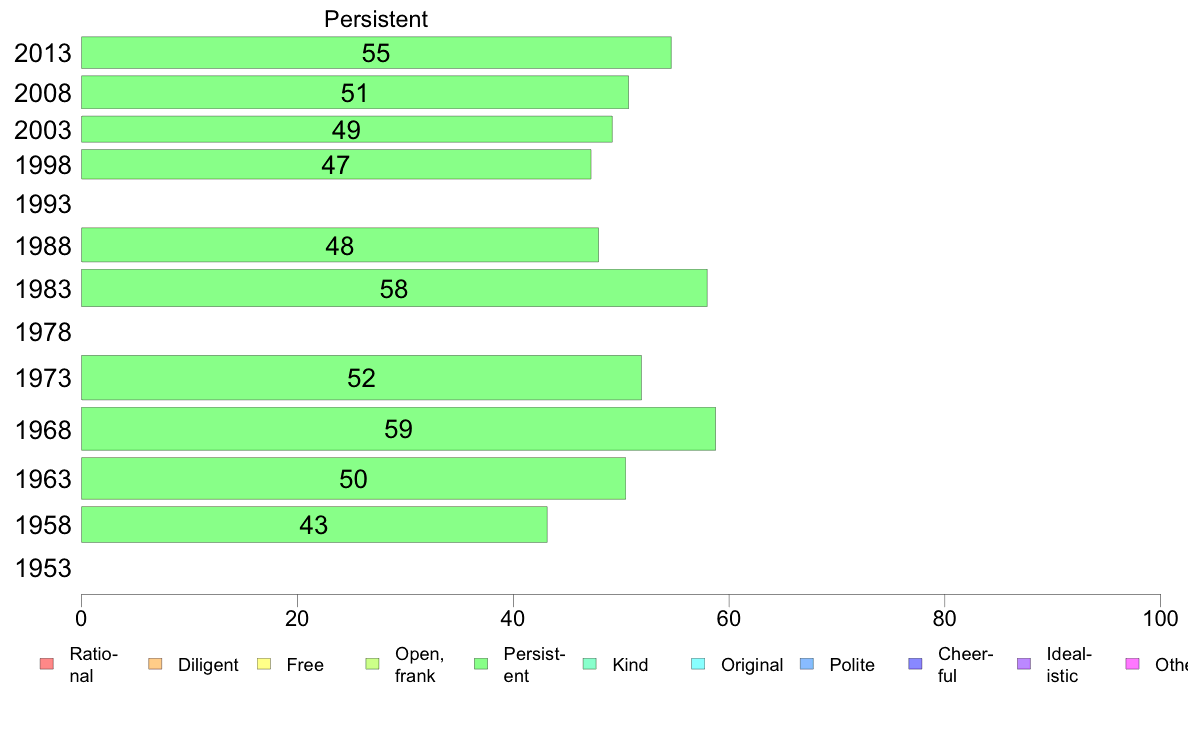Click the 1958 bar labeled 43
Screen dimensions: 1188x736
point(314,525)
